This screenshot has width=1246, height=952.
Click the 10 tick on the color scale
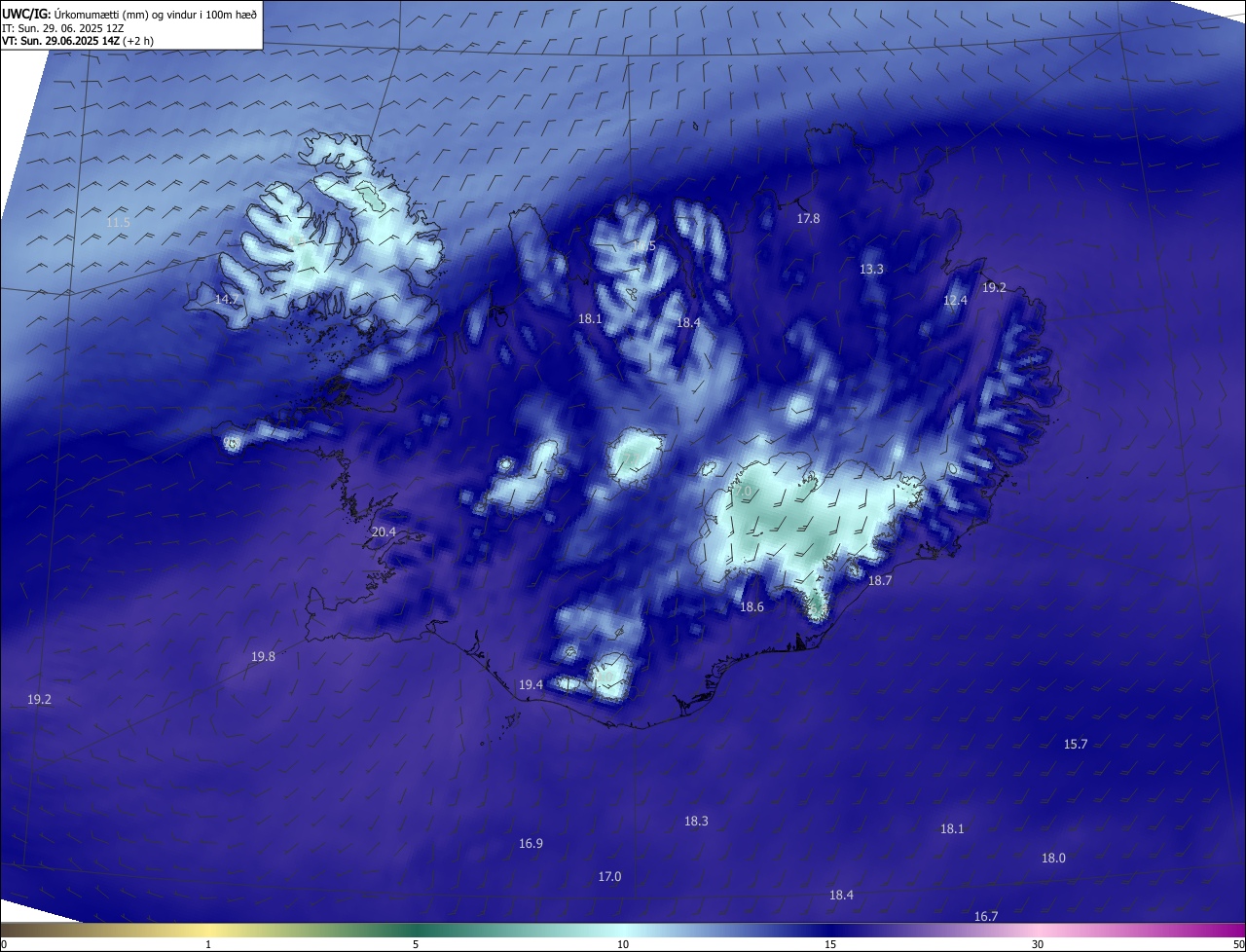click(x=623, y=944)
